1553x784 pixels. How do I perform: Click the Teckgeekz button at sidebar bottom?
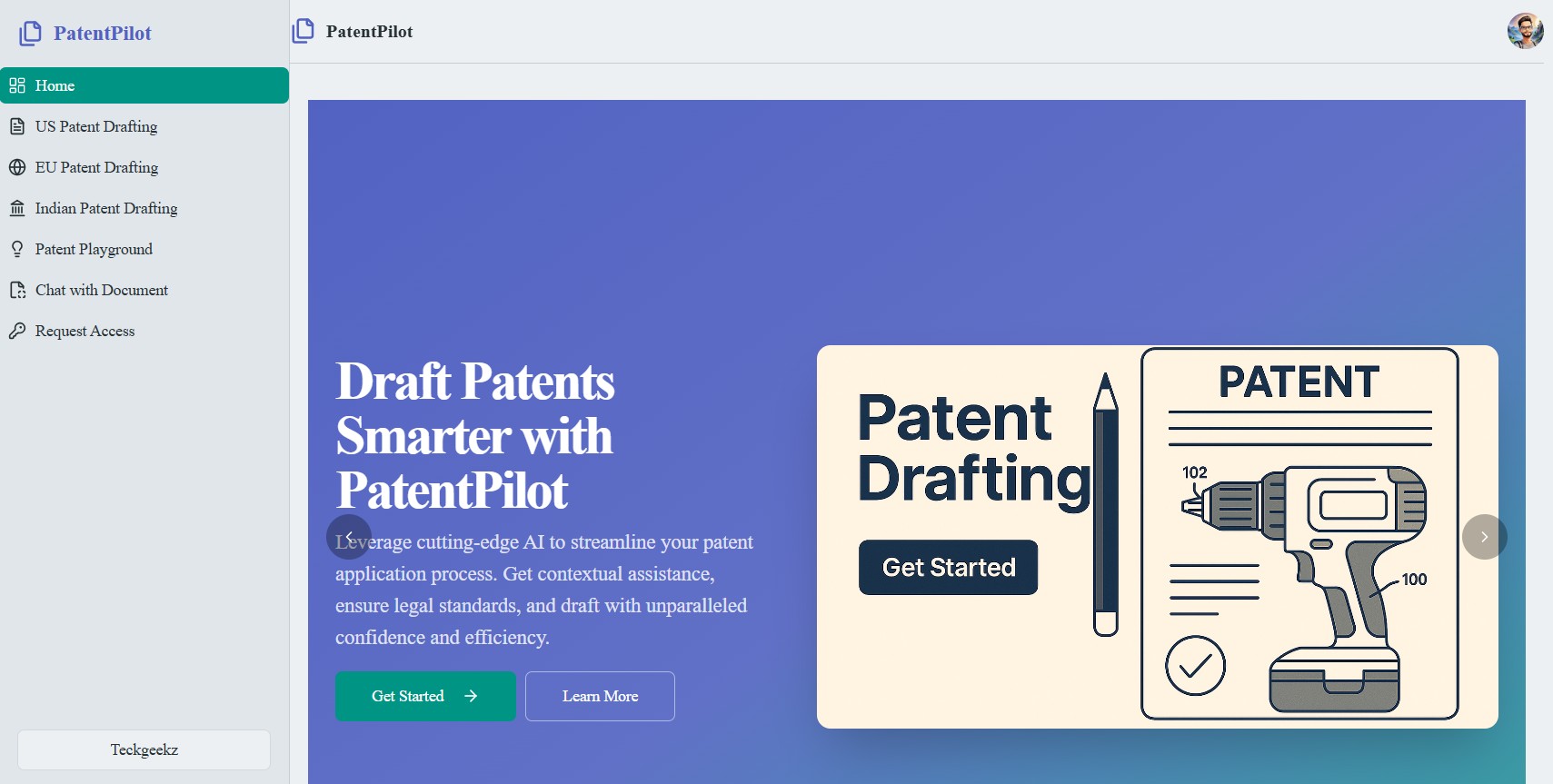click(144, 749)
